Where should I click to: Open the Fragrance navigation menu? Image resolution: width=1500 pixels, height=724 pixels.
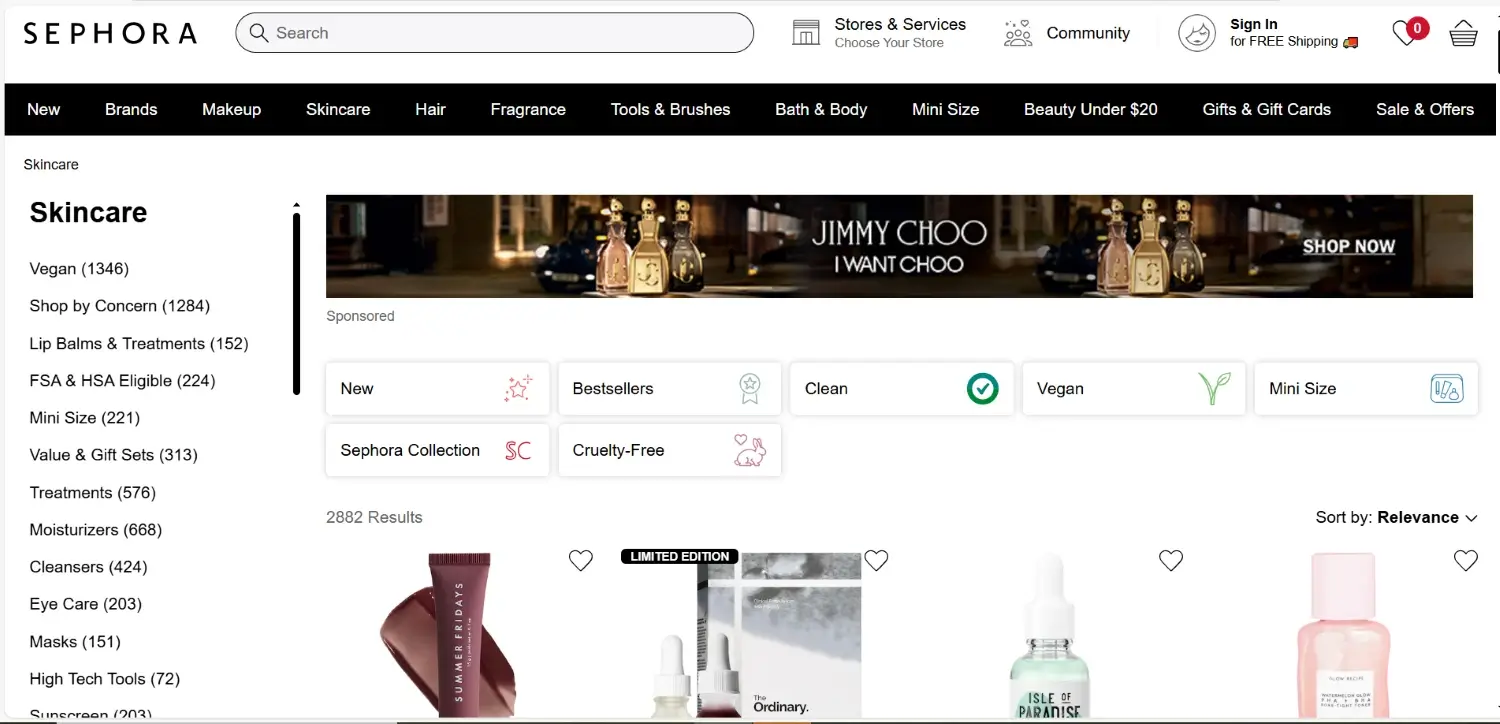tap(528, 109)
